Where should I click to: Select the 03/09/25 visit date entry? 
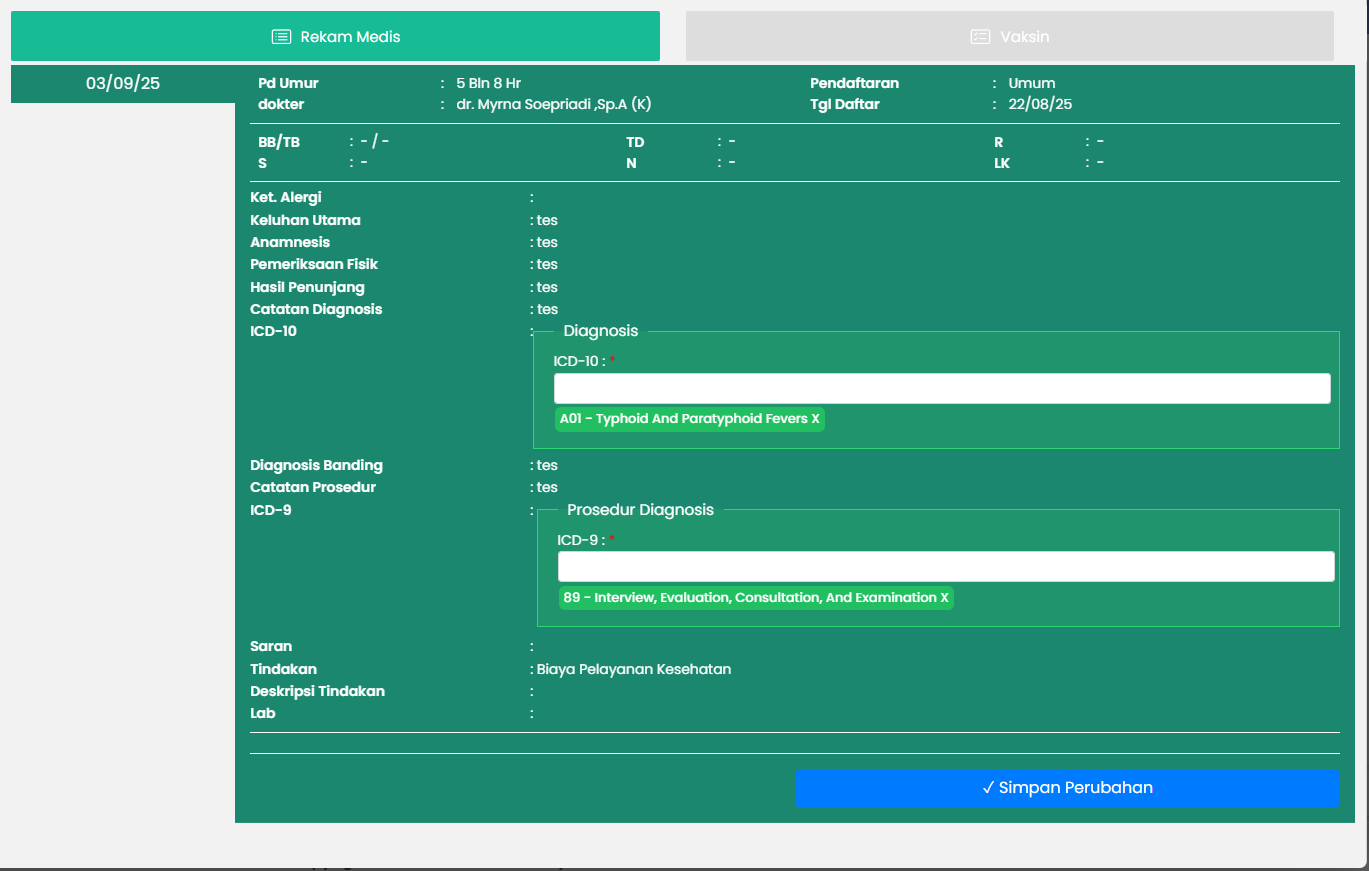123,84
